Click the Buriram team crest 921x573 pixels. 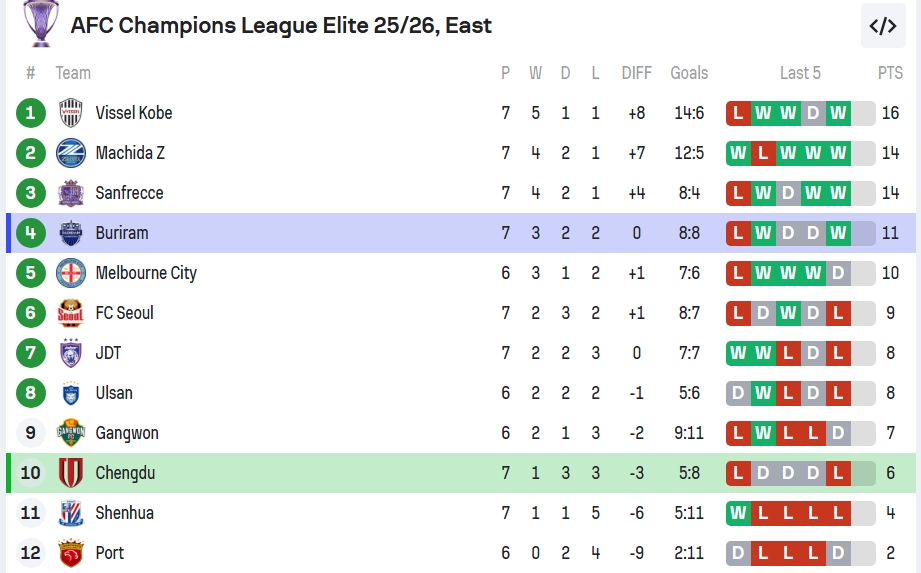pyautogui.click(x=71, y=233)
